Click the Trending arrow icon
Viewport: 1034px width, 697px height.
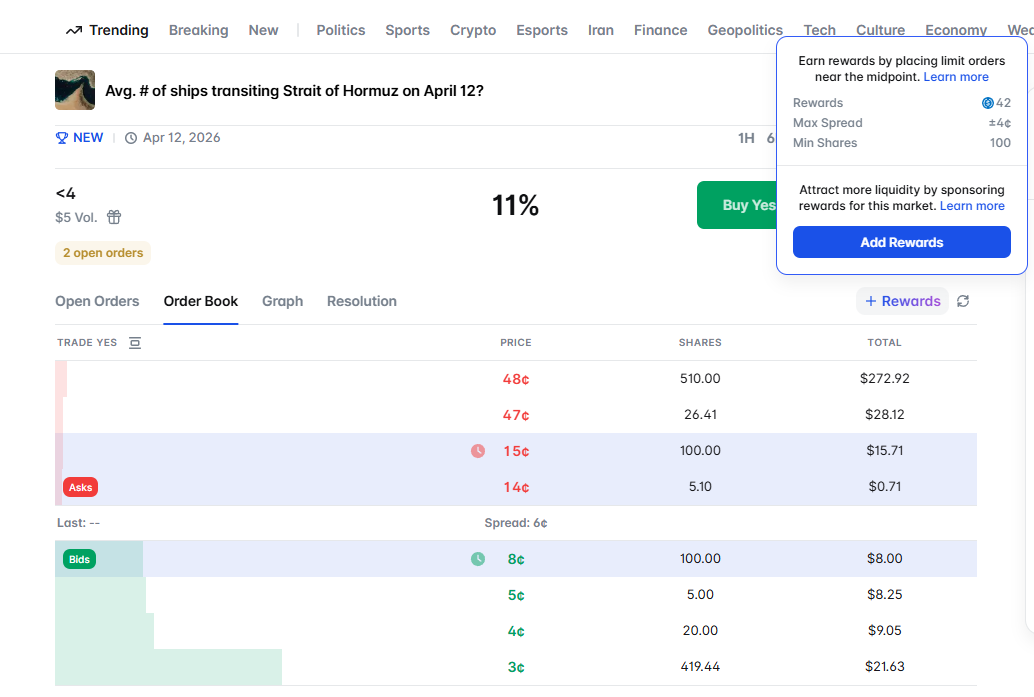(73, 30)
